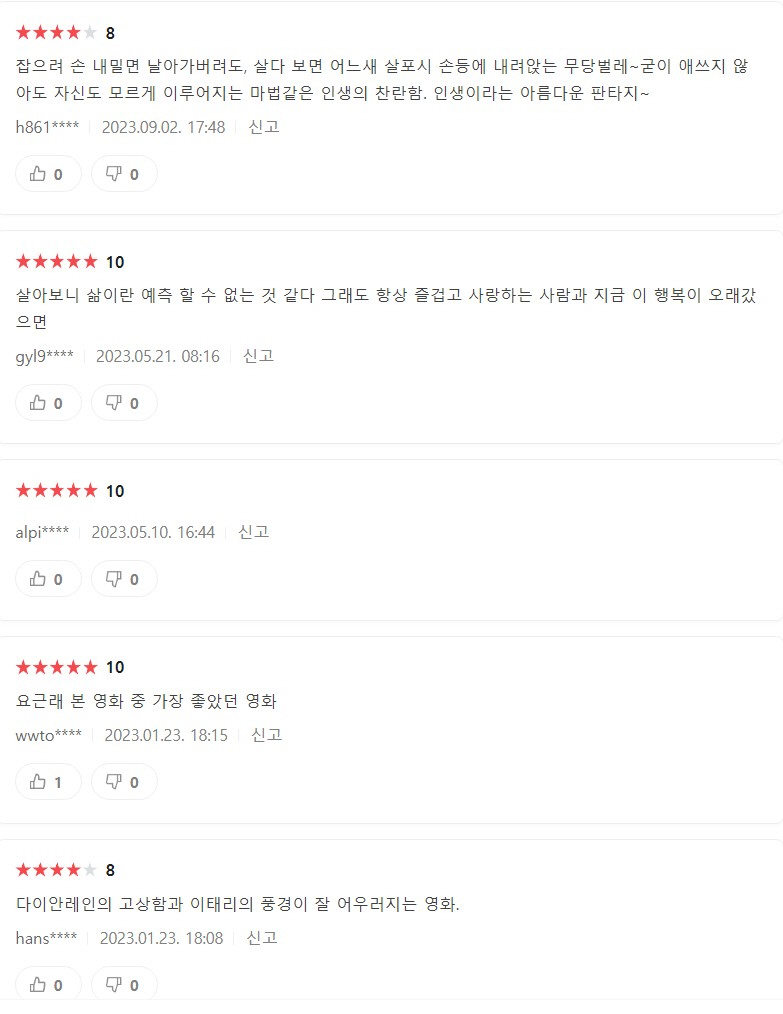The height and width of the screenshot is (1014, 783).
Task: Open the profile of user hans****
Action: [x=46, y=938]
